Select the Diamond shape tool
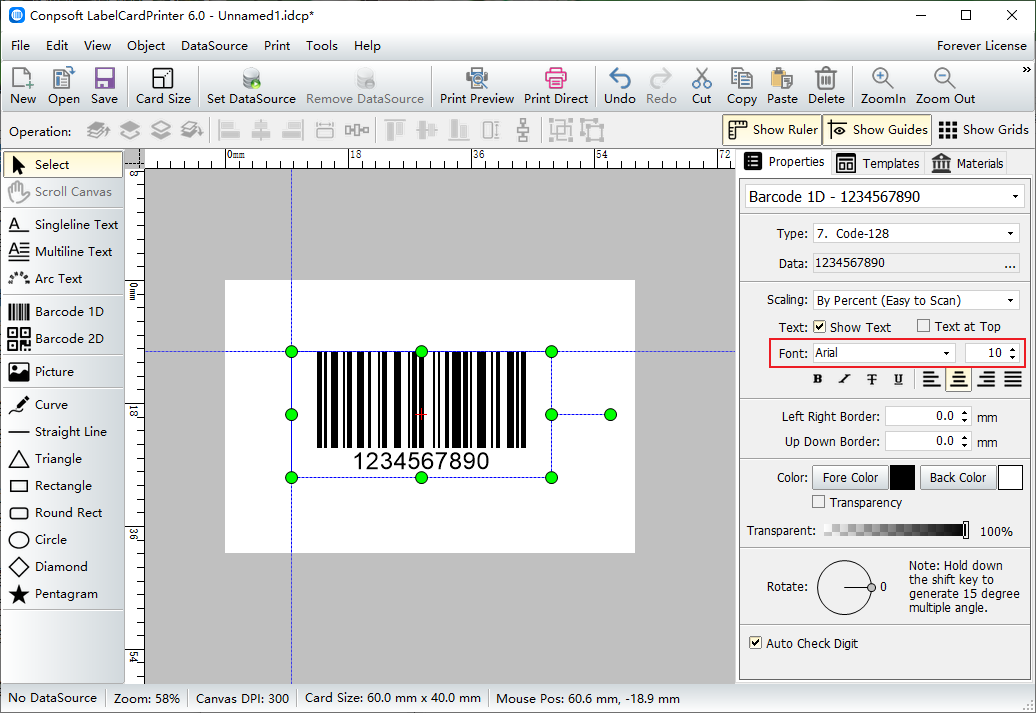The width and height of the screenshot is (1036, 713). pos(63,567)
